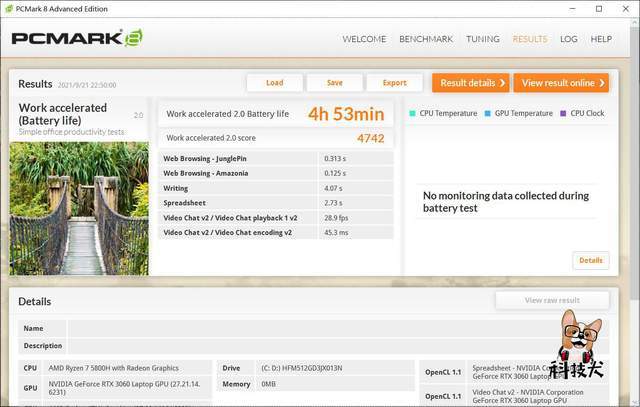The image size is (640, 407).
Task: Toggle GPU Temperature legend swatch
Action: pos(487,113)
